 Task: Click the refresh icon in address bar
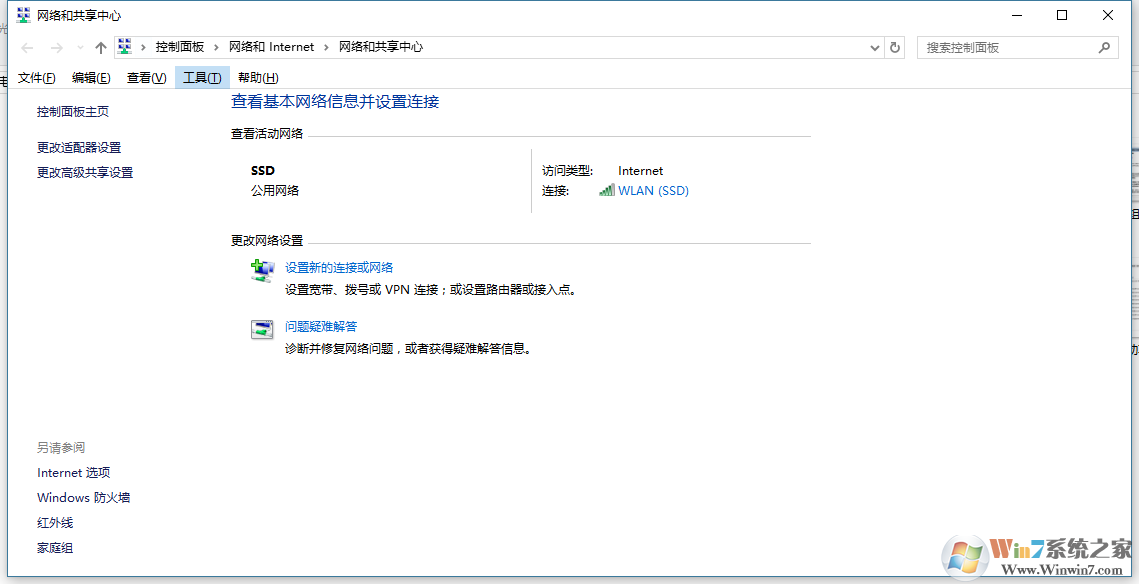pos(893,47)
